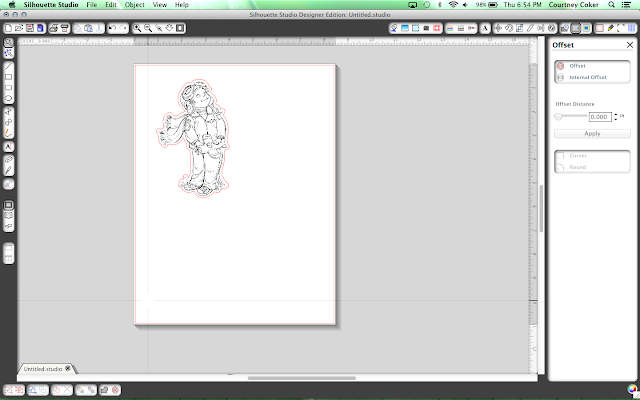Select the Draw an Ellipse tool
Image resolution: width=640 pixels, height=400 pixels.
point(9,98)
